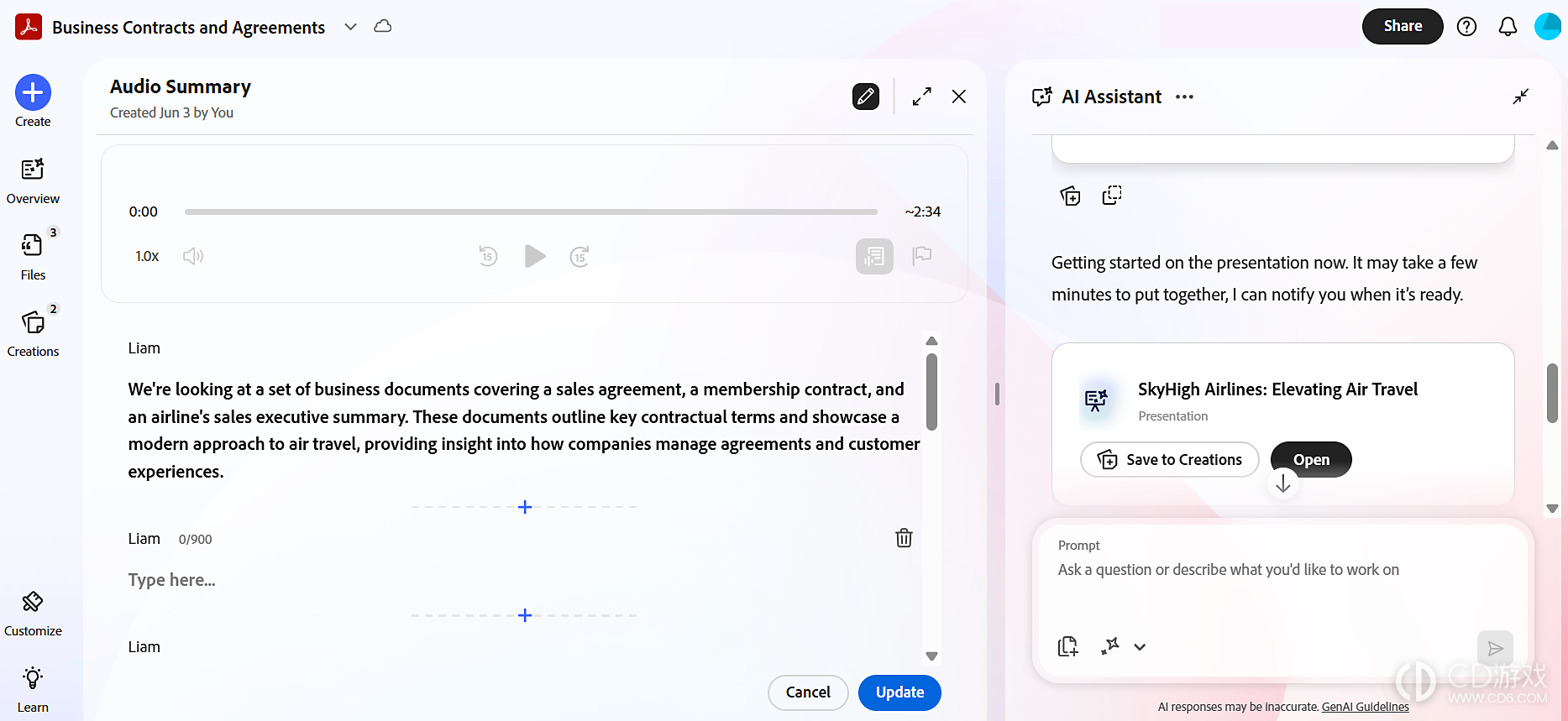Delete the empty Liam segment

[x=904, y=538]
